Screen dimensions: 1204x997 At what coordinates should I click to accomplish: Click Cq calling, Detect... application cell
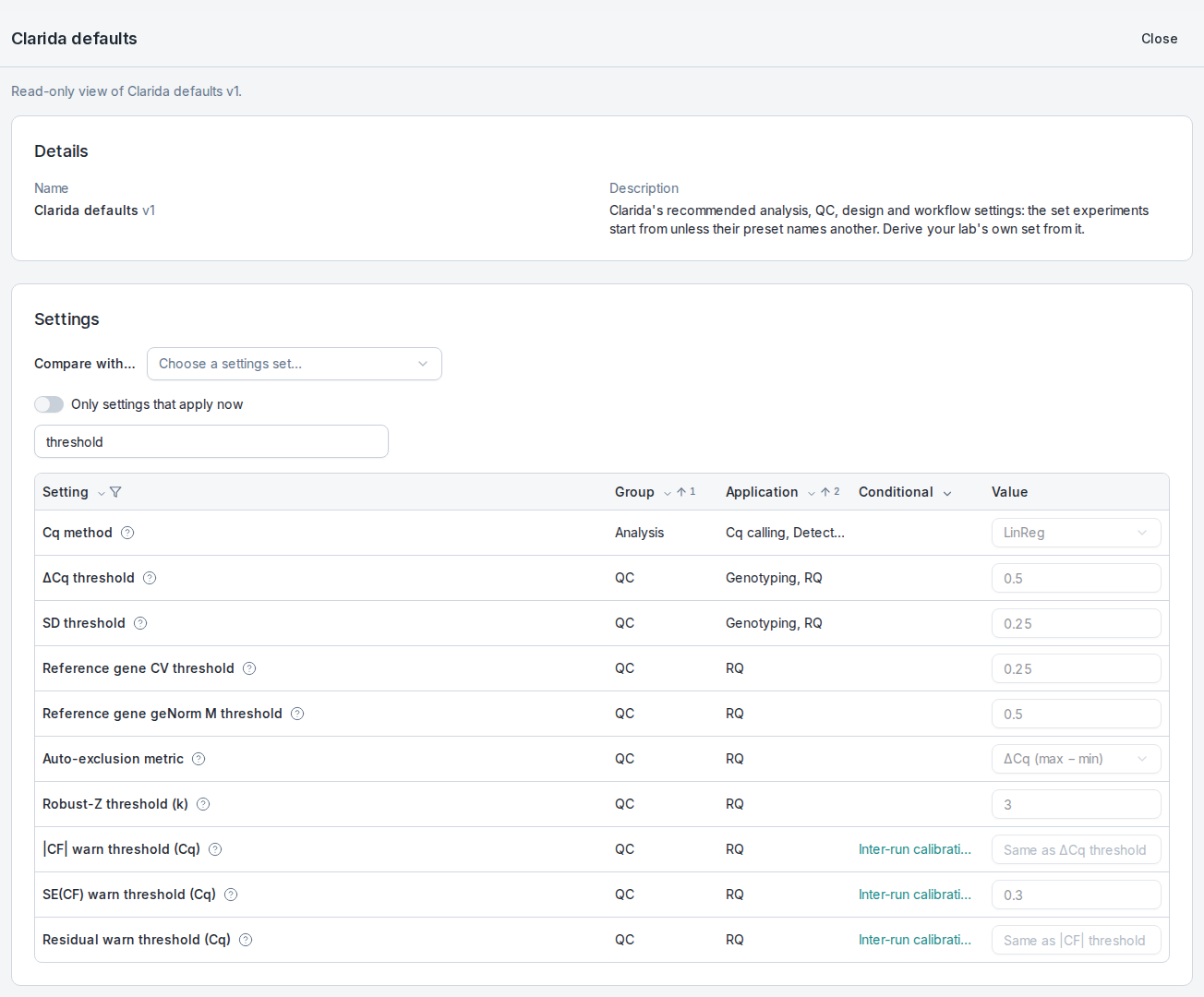(785, 533)
